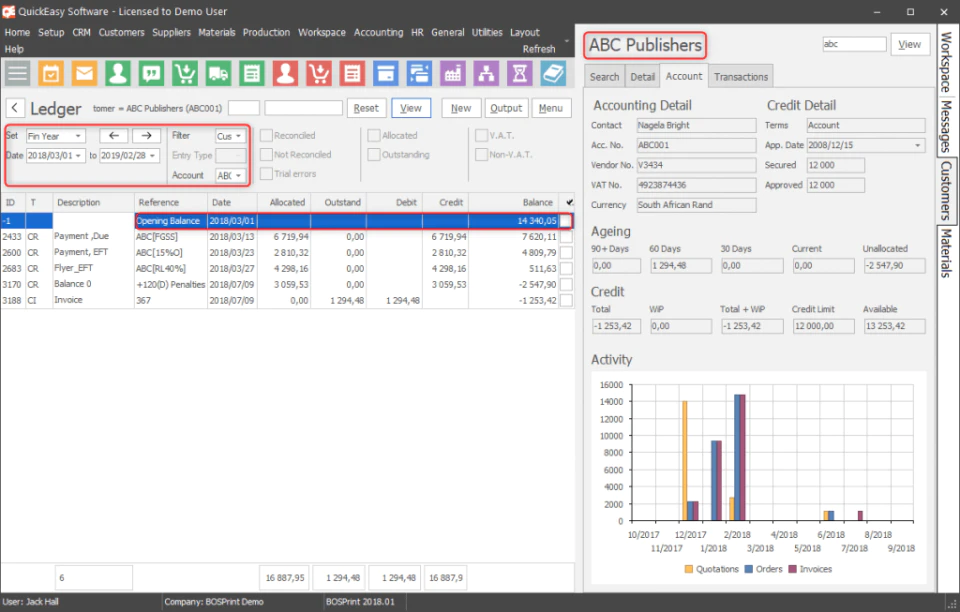Screen dimensions: 960x612
Task: Tick the checkbox on row 2433
Action: 566,236
